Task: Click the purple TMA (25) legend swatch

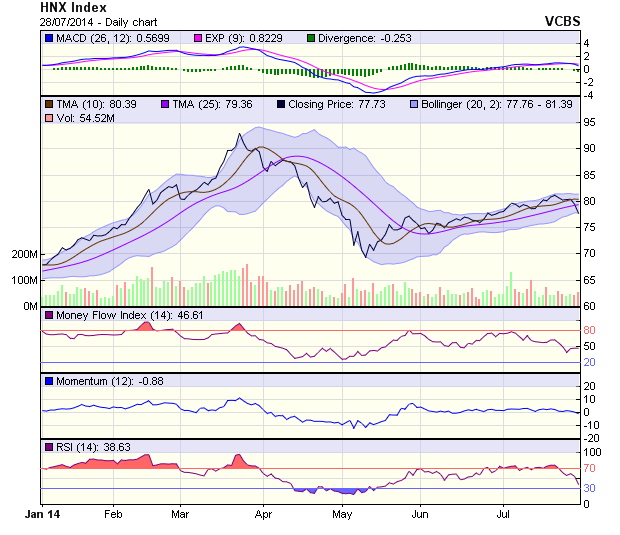Action: coord(164,103)
